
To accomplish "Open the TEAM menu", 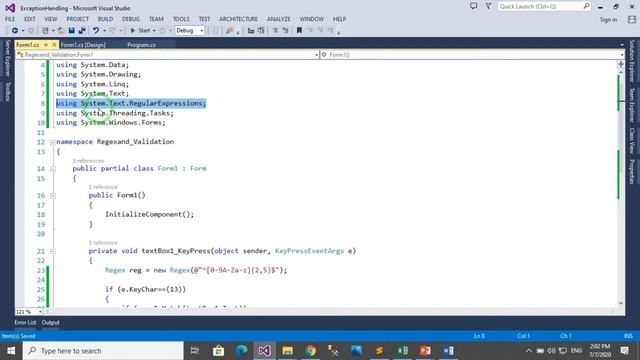I will (x=156, y=19).
